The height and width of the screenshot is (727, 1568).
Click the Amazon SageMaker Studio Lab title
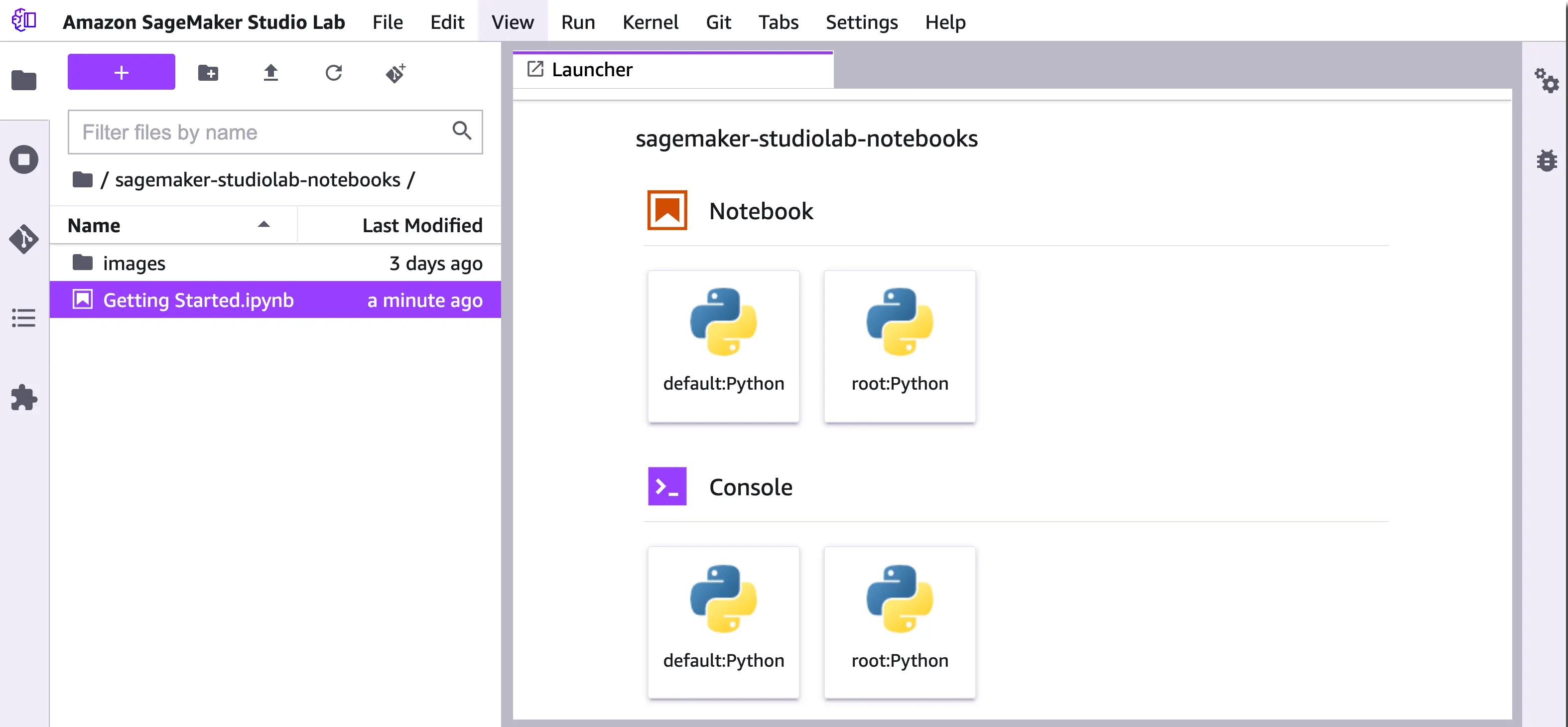(204, 22)
